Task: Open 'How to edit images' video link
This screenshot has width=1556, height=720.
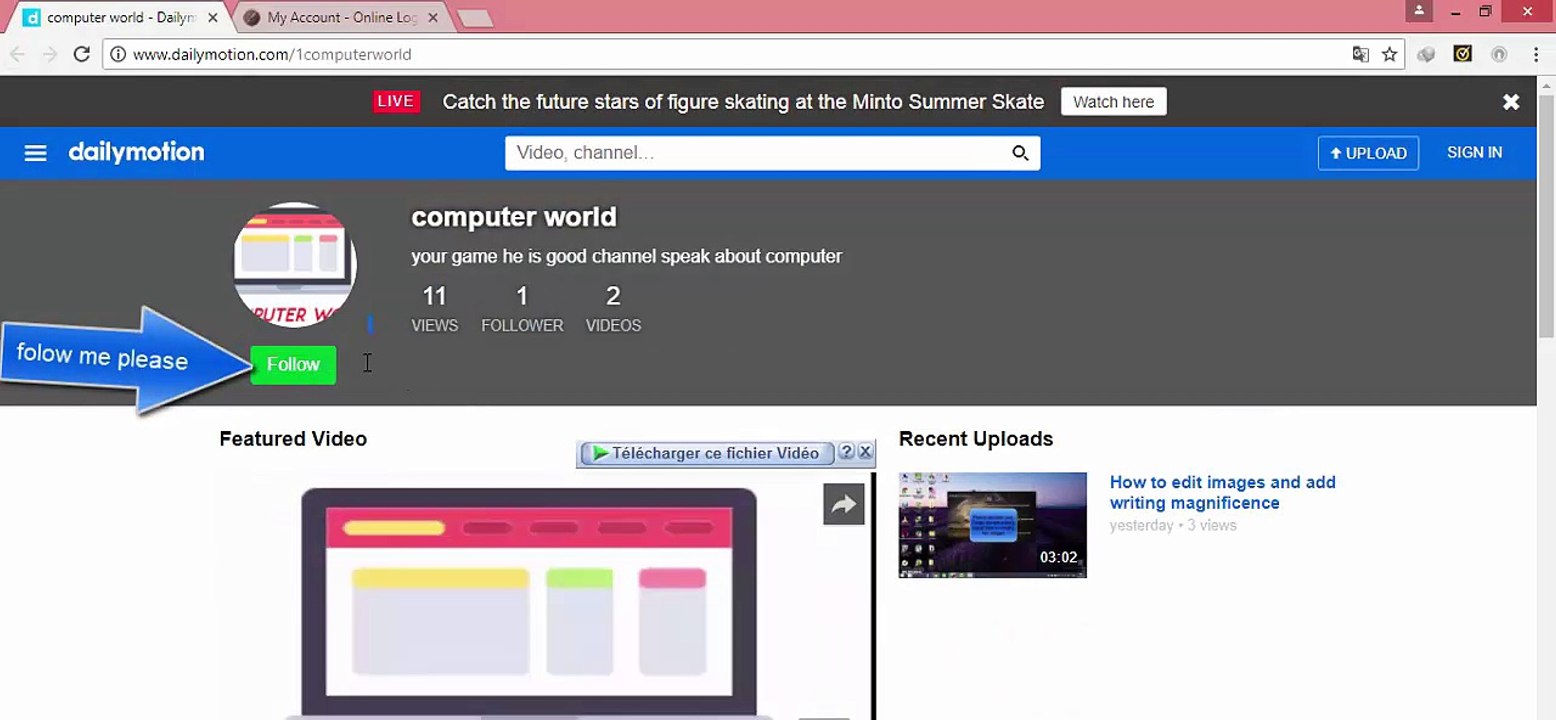Action: (1222, 493)
